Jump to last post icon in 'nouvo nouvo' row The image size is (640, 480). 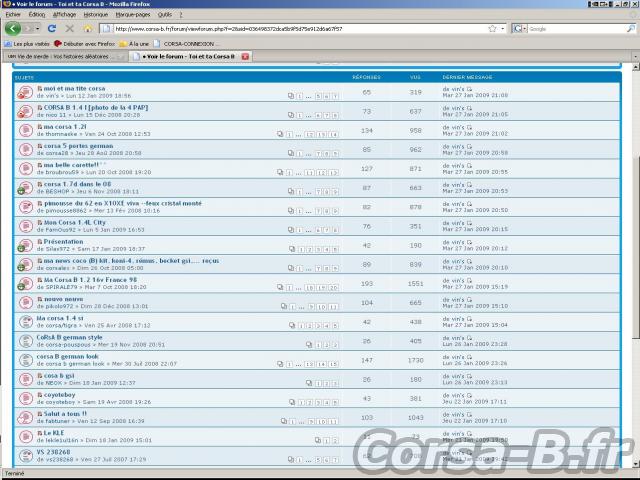click(469, 300)
